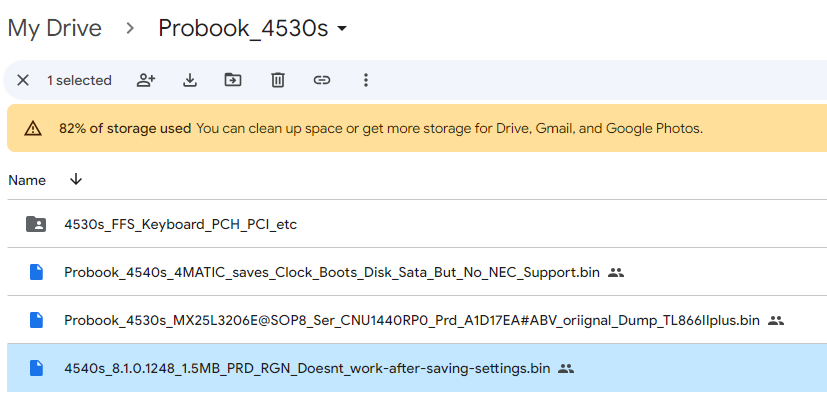Reverse sort direction with the arrow
This screenshot has width=827, height=412.
[76, 180]
